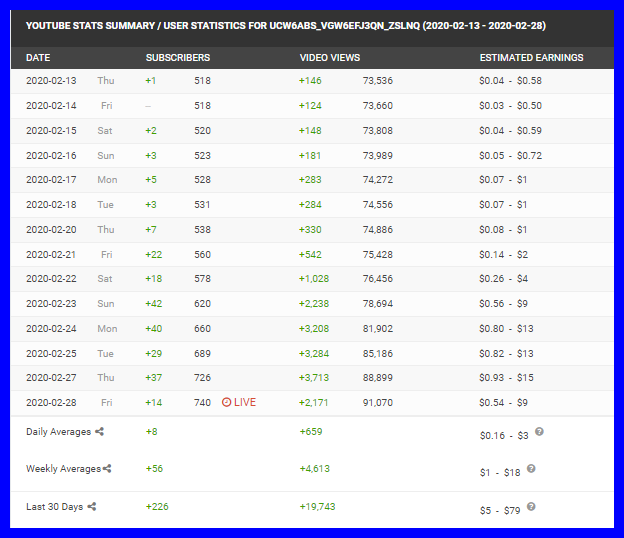Click earnings $0.14 - $2
The height and width of the screenshot is (538, 624).
point(503,255)
